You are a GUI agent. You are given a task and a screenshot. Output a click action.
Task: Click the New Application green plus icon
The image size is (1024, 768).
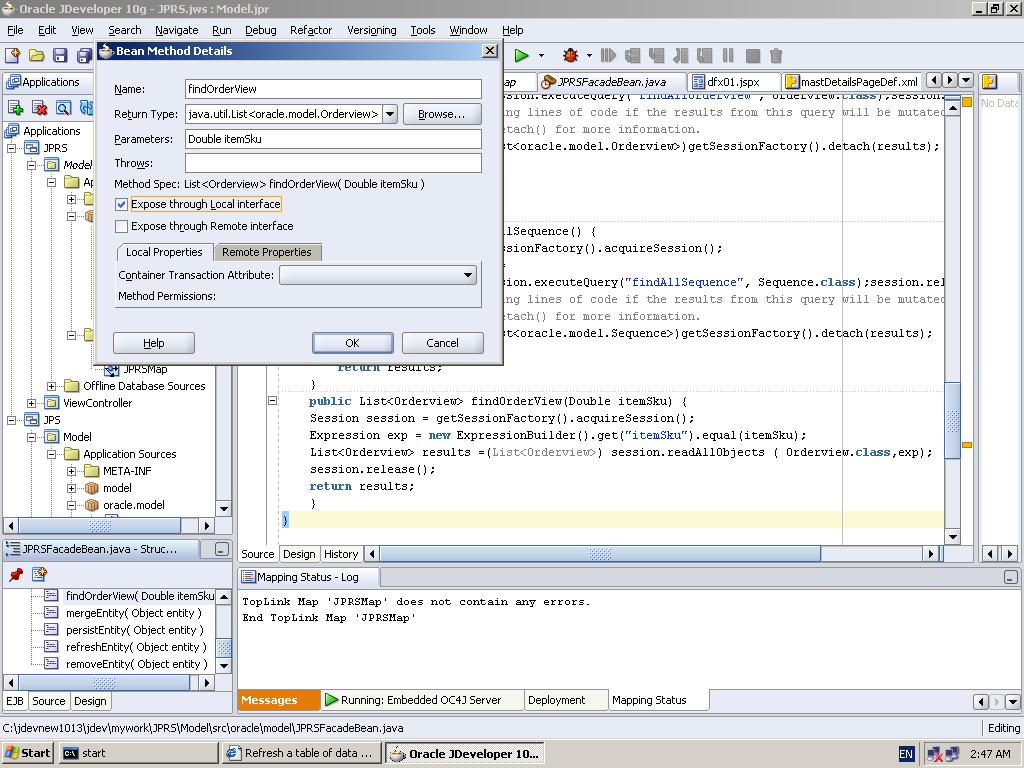pyautogui.click(x=16, y=107)
